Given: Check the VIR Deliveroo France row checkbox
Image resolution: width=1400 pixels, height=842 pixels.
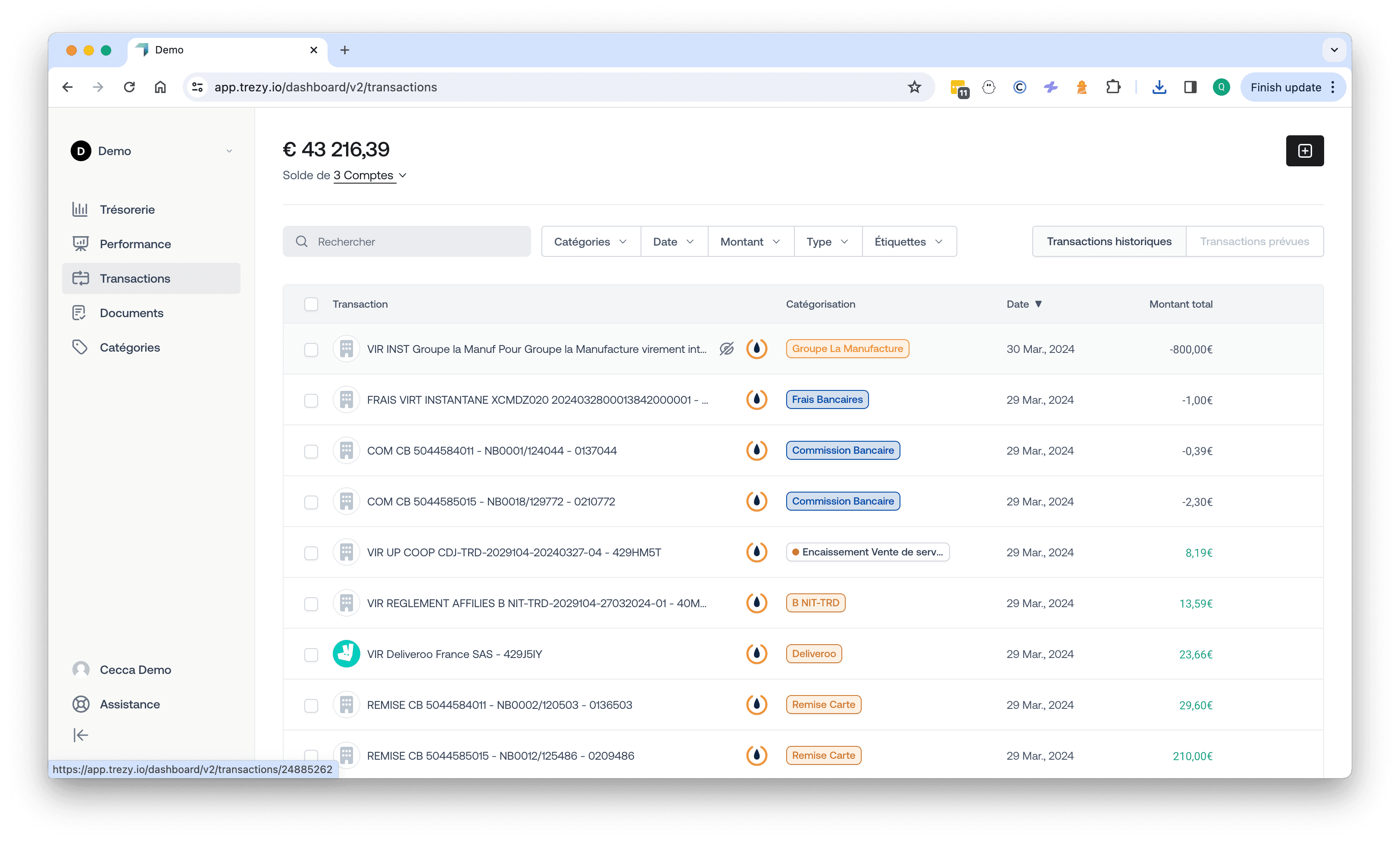Looking at the screenshot, I should (x=311, y=655).
